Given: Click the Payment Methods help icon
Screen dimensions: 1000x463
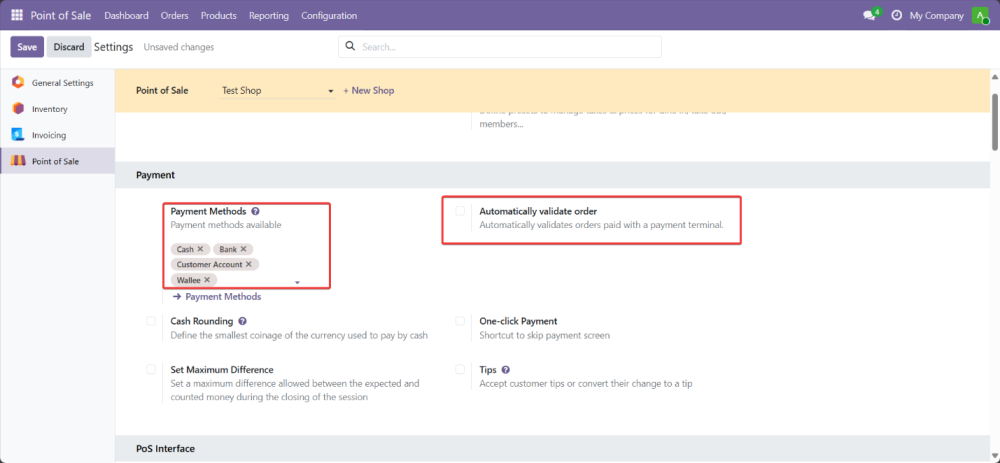Looking at the screenshot, I should (x=256, y=212).
